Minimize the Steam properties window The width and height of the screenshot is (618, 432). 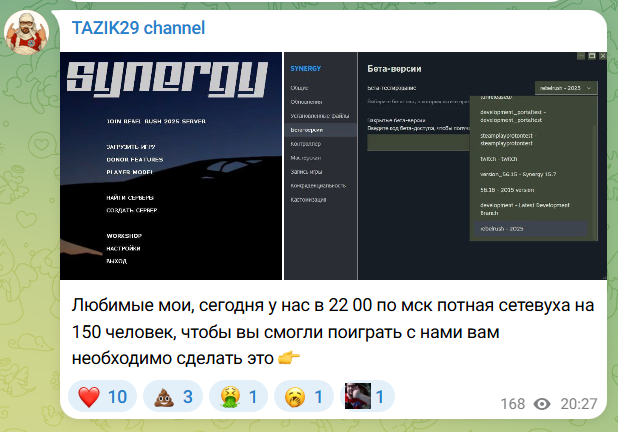click(581, 56)
